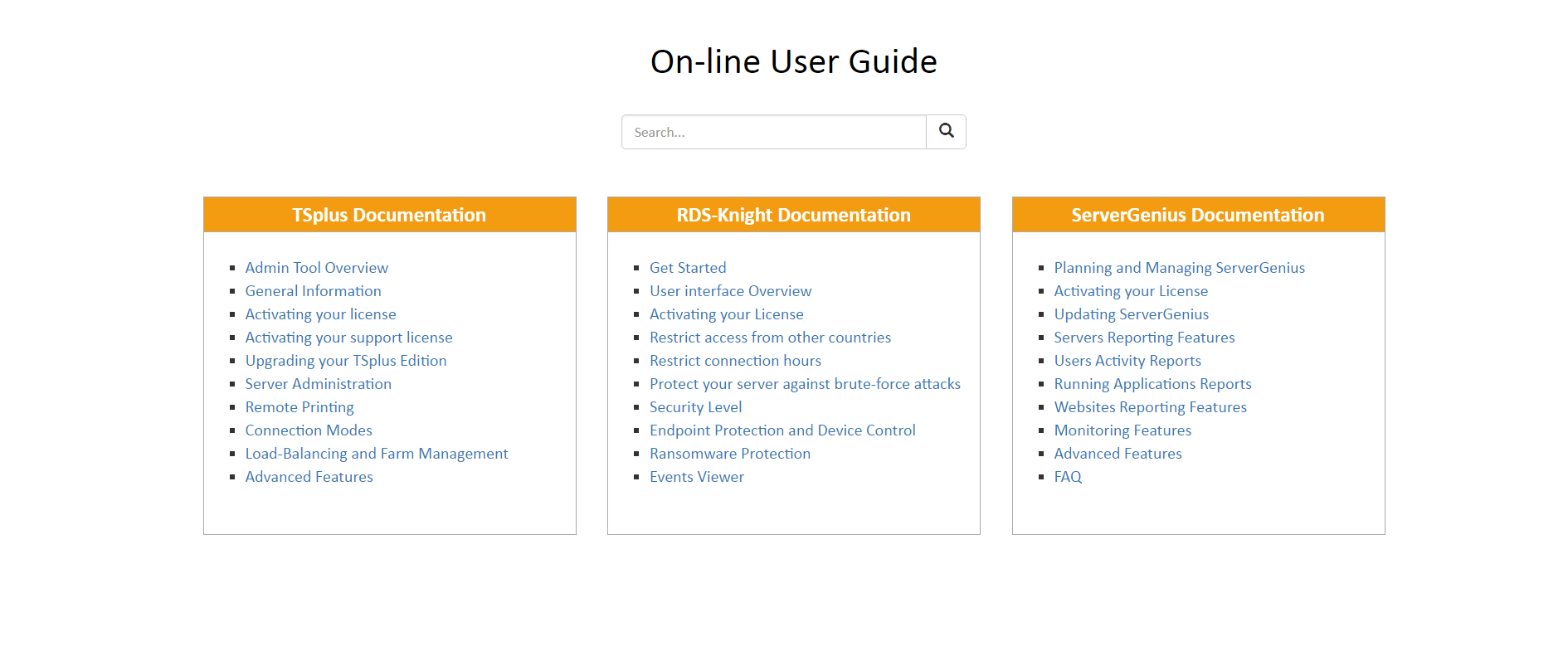Open Websites Reporting Features link

click(x=1151, y=407)
